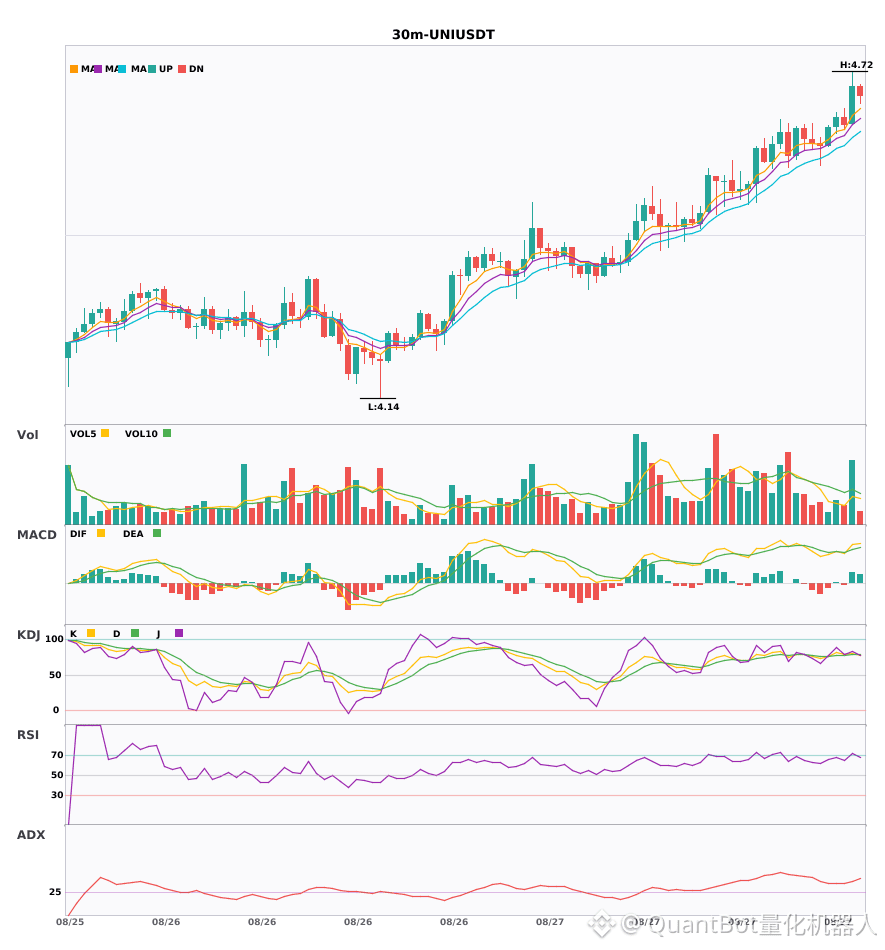This screenshot has width=885, height=950.
Task: Click the green VOL10 legend swatch
Action: 167,433
